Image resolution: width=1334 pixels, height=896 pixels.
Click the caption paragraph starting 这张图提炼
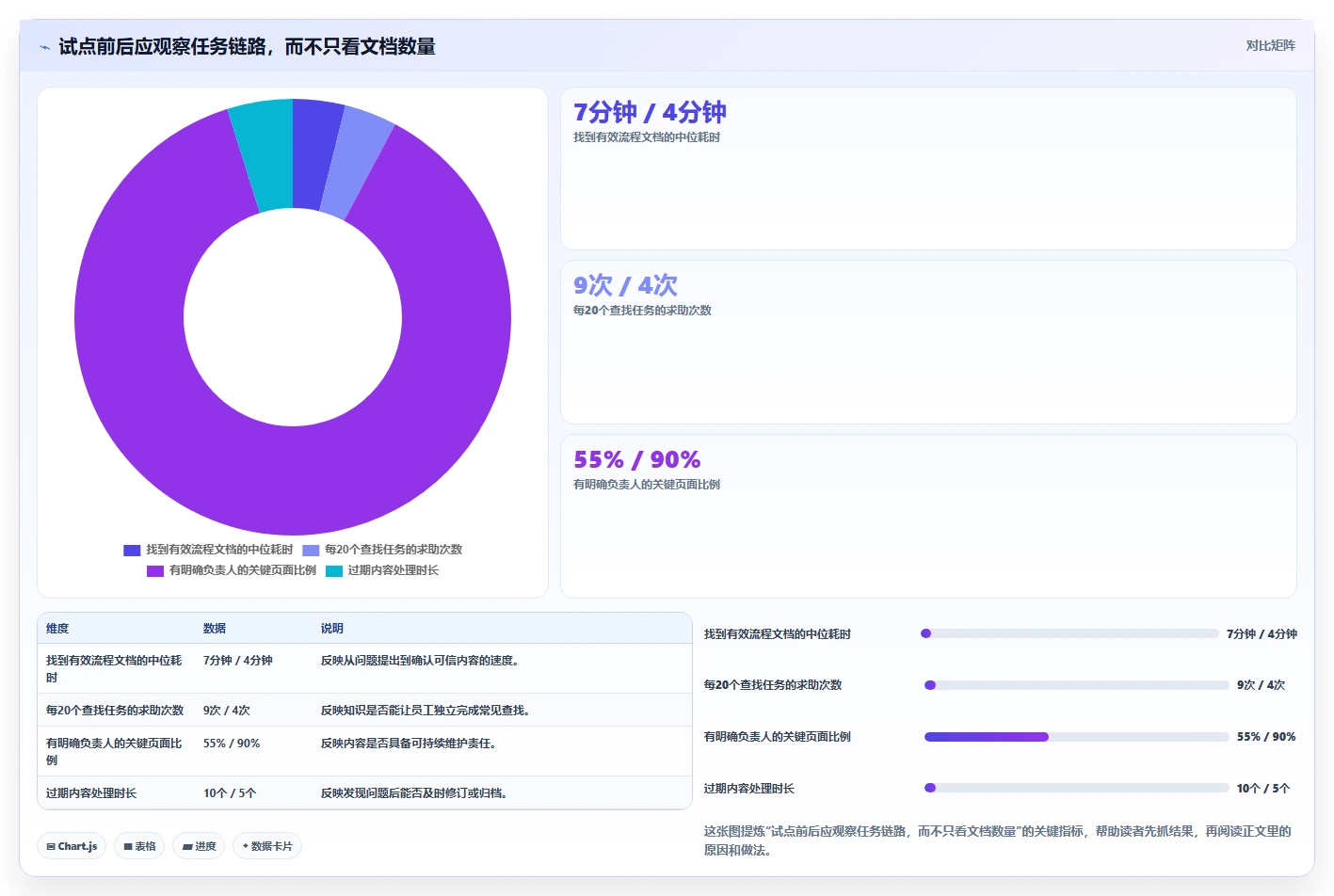pos(998,840)
